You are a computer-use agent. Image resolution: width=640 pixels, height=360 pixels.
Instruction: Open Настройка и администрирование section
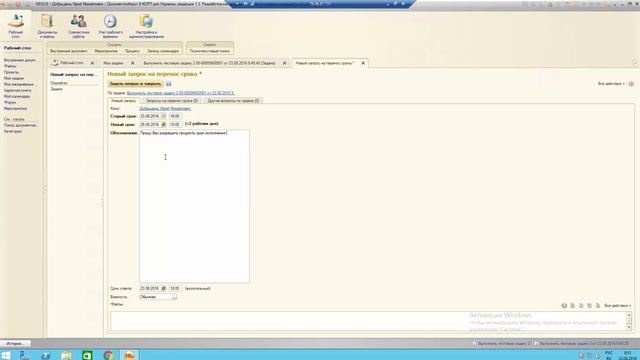point(146,26)
